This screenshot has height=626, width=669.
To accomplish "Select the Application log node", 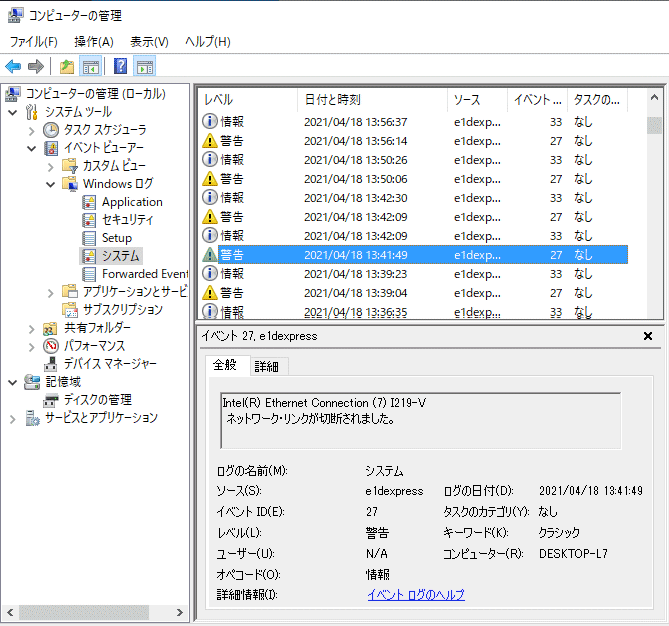I will click(131, 202).
